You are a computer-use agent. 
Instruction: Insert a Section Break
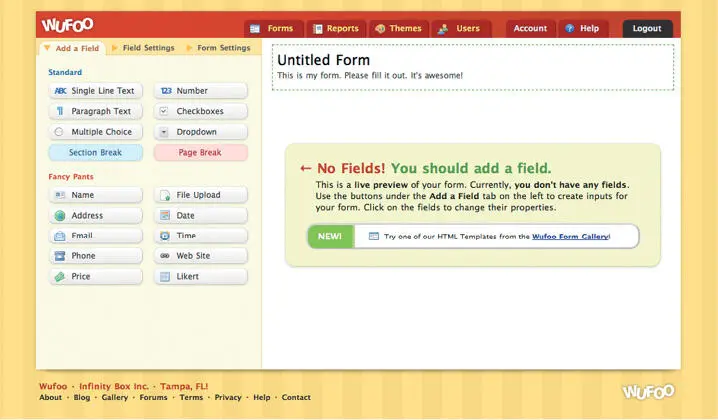pyautogui.click(x=96, y=153)
